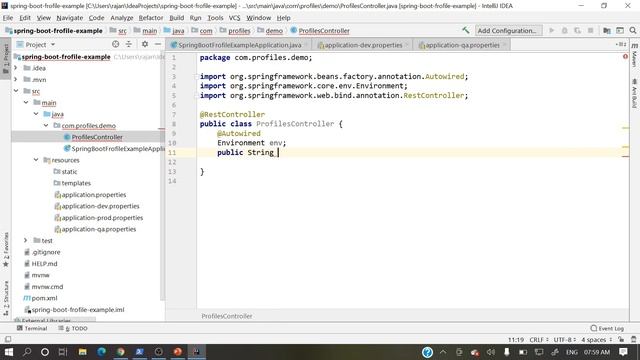Open the Select Layout icon in toolbar
The image size is (640, 360).
click(x=620, y=30)
